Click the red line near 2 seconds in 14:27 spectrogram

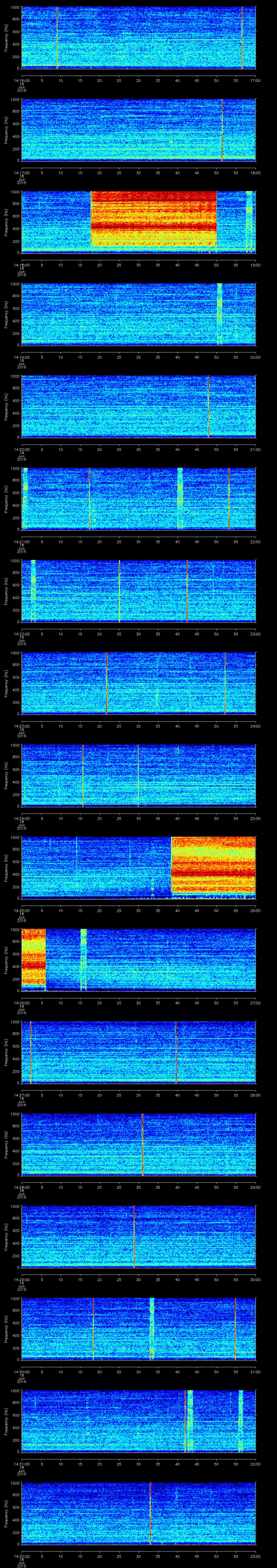pyautogui.click(x=31, y=1052)
